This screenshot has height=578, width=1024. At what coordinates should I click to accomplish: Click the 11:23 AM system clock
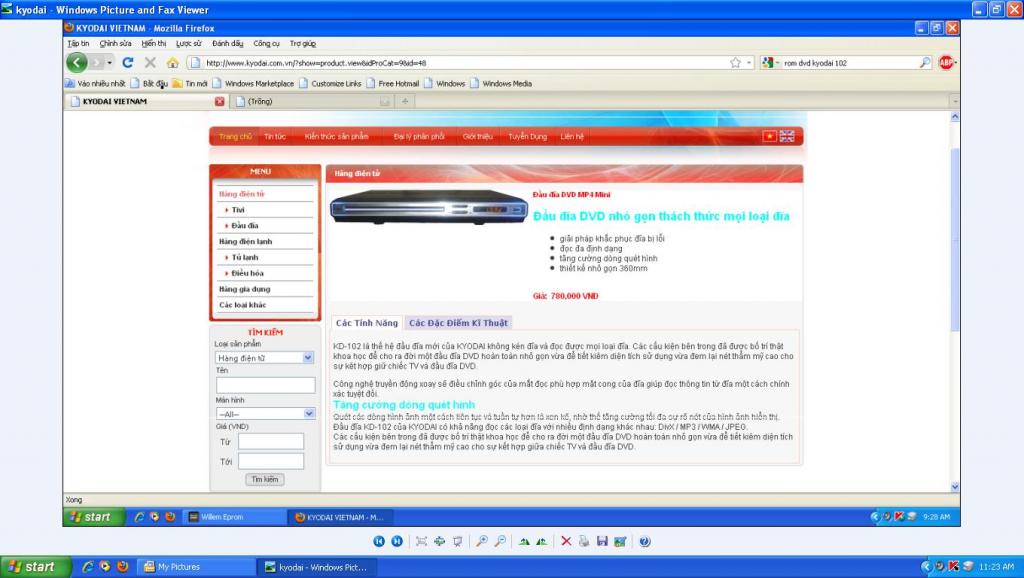[x=997, y=567]
